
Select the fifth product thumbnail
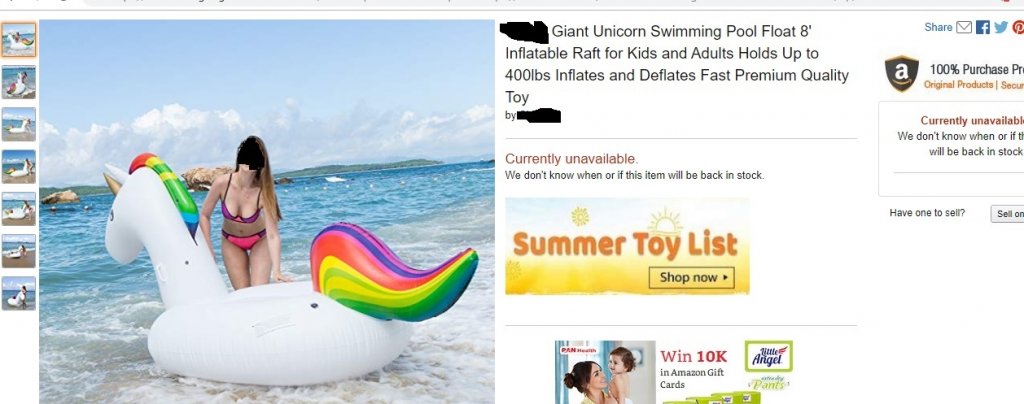[19, 209]
